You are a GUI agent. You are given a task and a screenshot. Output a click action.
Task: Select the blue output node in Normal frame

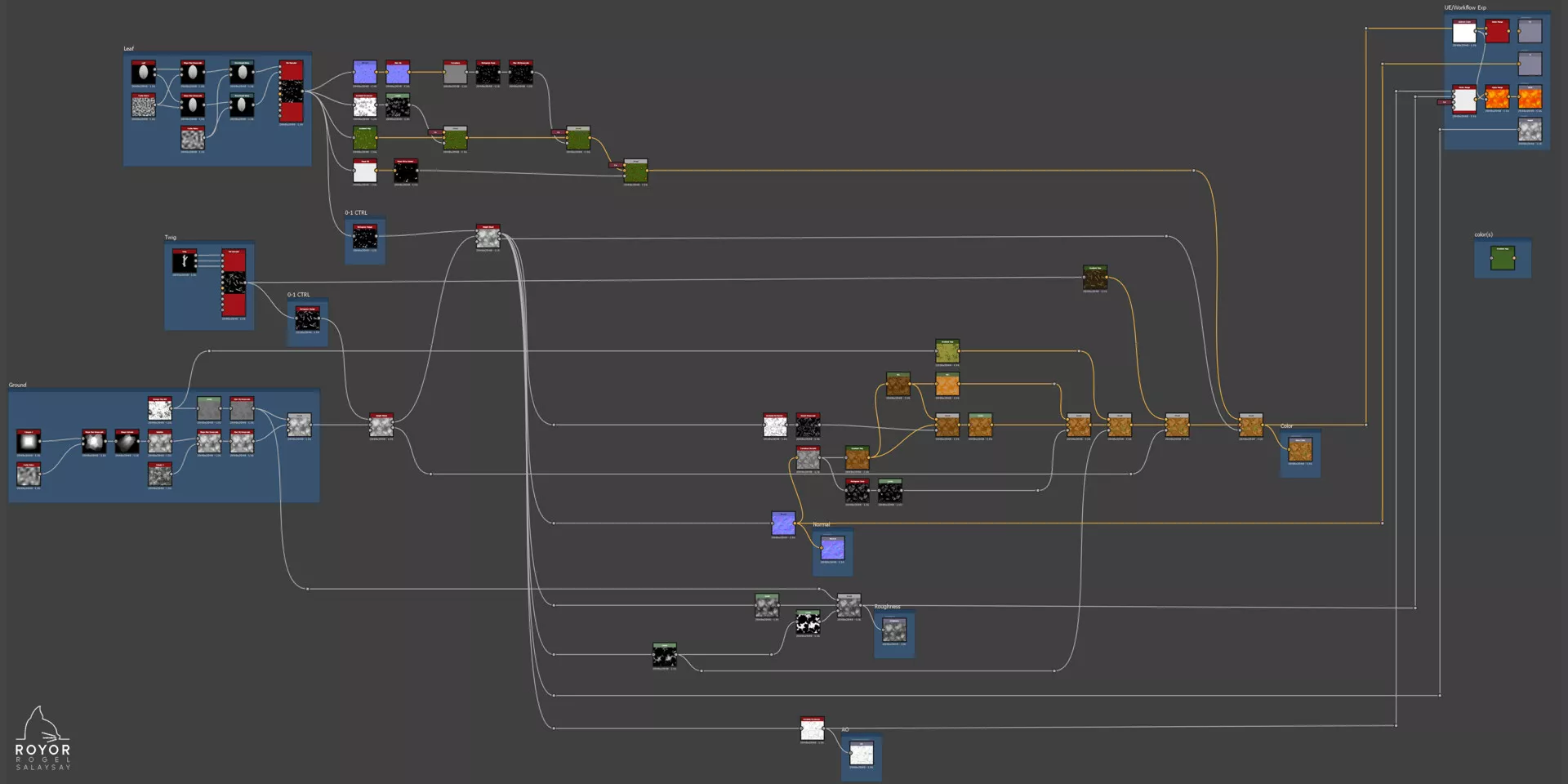click(832, 549)
